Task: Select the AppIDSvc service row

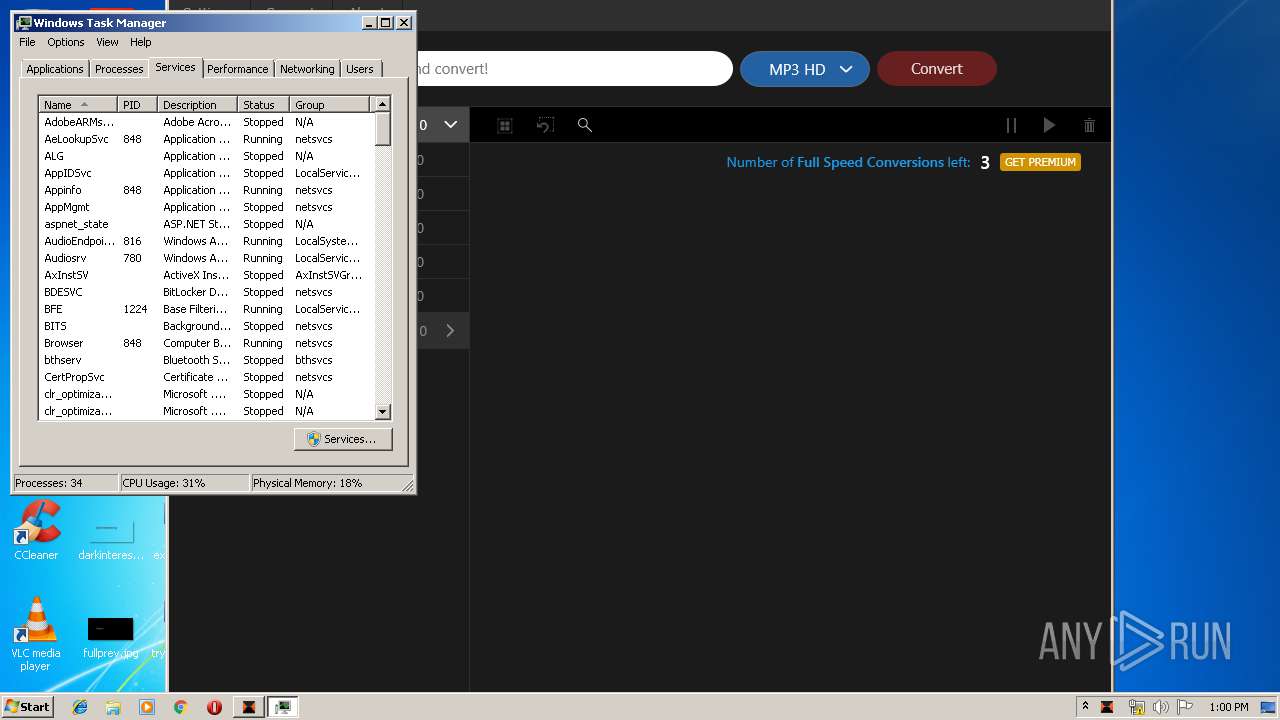Action: pyautogui.click(x=206, y=173)
